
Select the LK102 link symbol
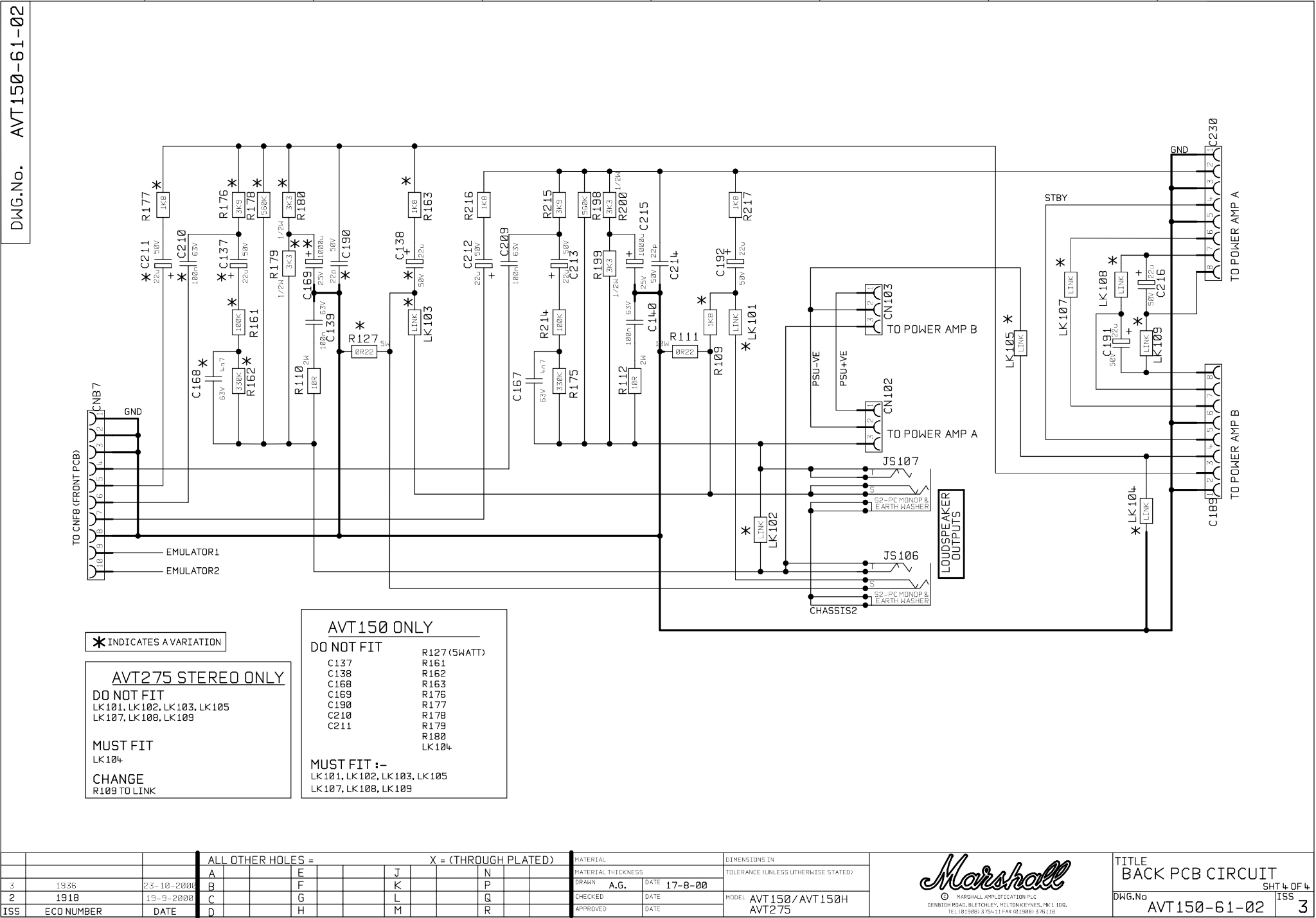(761, 530)
